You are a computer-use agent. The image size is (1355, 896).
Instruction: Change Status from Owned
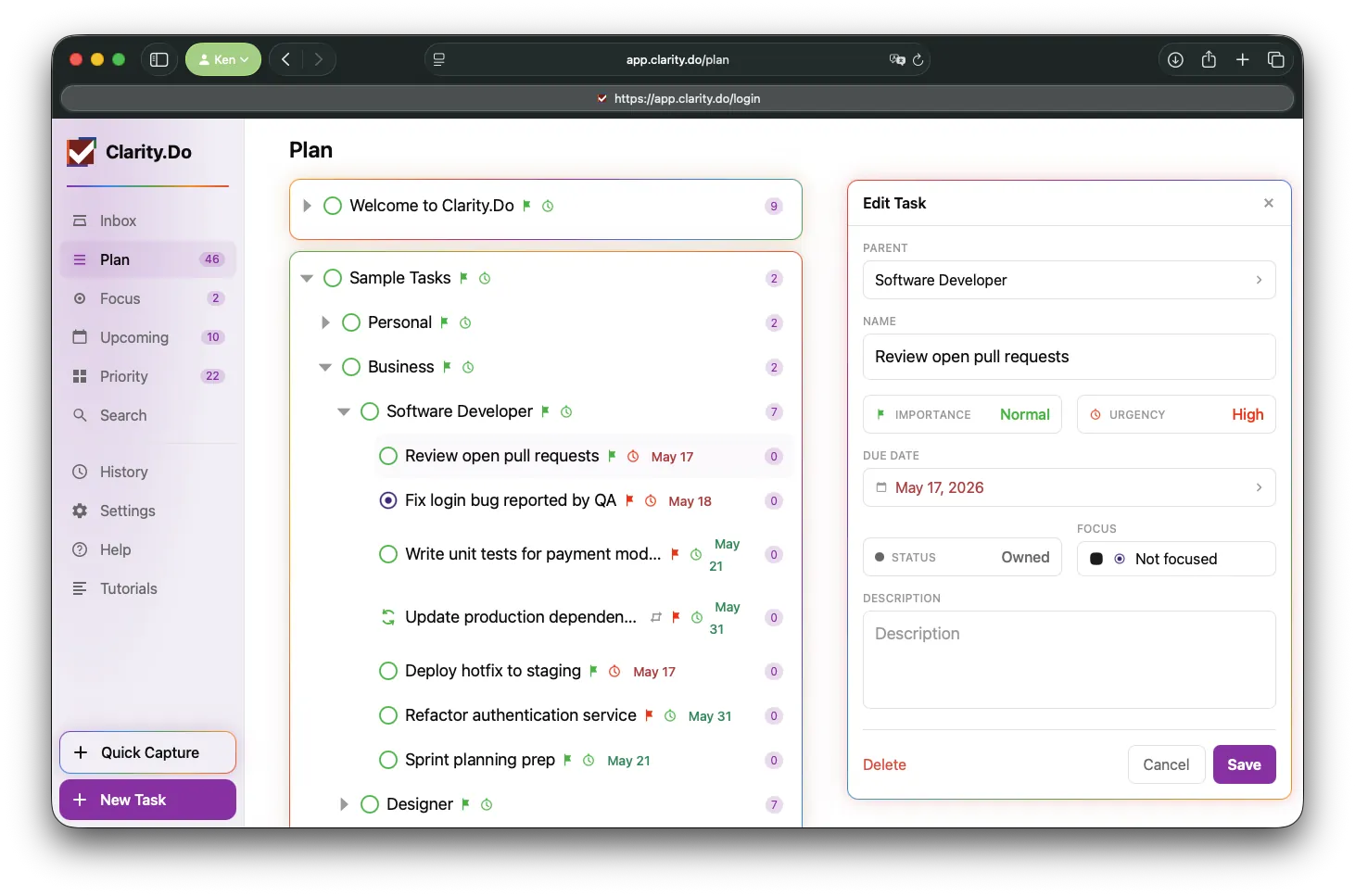[x=962, y=557]
